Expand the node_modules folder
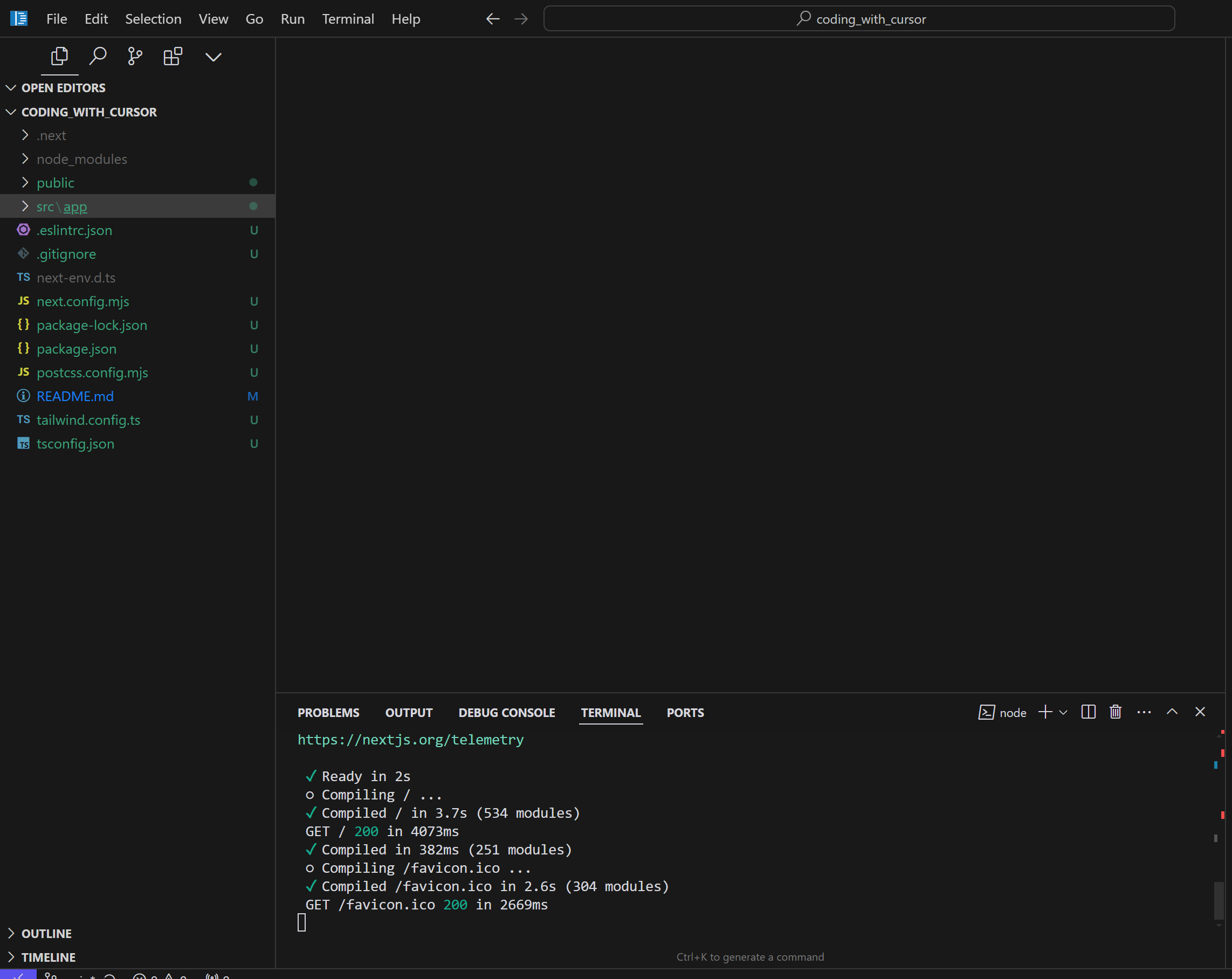1232x979 pixels. 137,159
